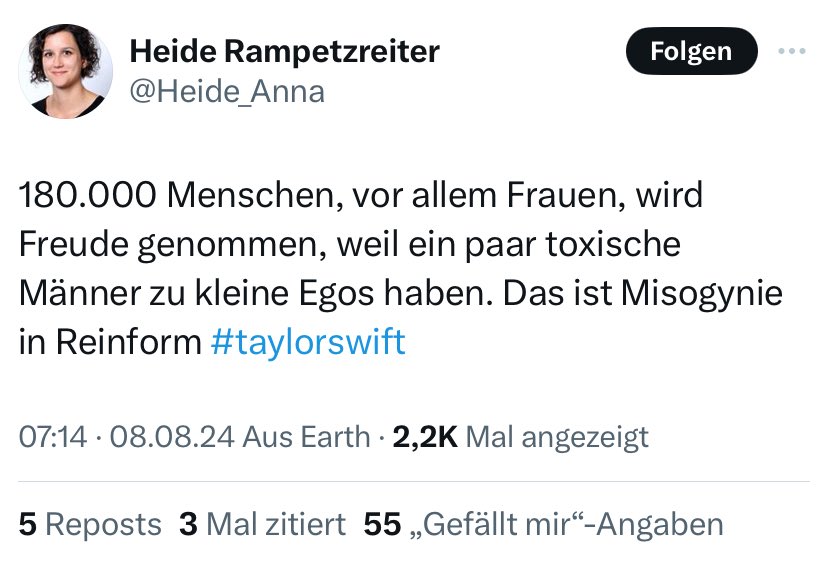
Task: View the 55 'Gefällt mir'-Angaben likes
Action: 543,524
